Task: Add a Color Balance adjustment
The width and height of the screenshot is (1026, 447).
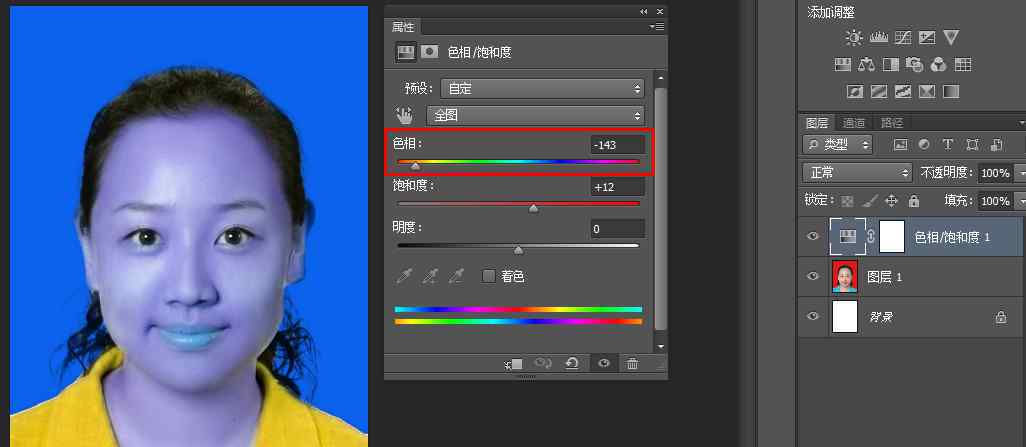Action: coord(866,64)
